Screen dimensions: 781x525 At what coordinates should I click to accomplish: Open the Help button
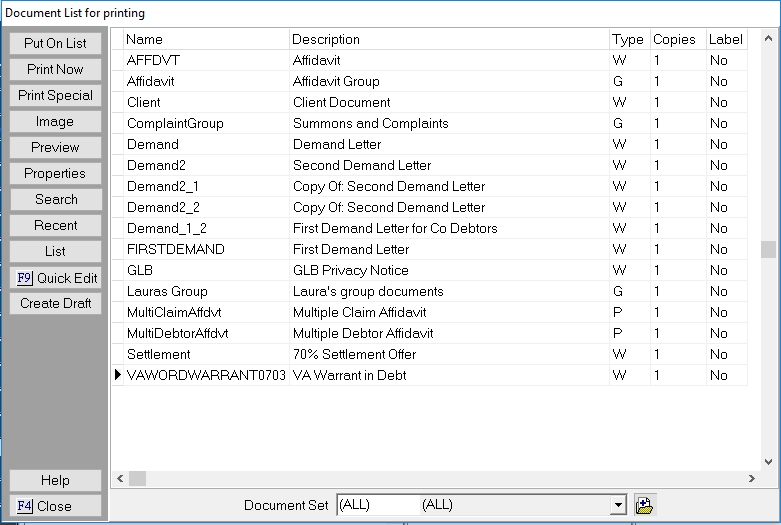pos(56,481)
